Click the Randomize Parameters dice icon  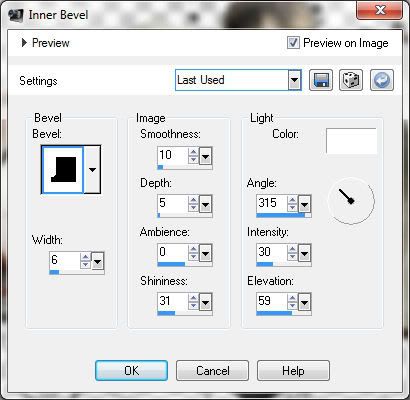click(351, 80)
